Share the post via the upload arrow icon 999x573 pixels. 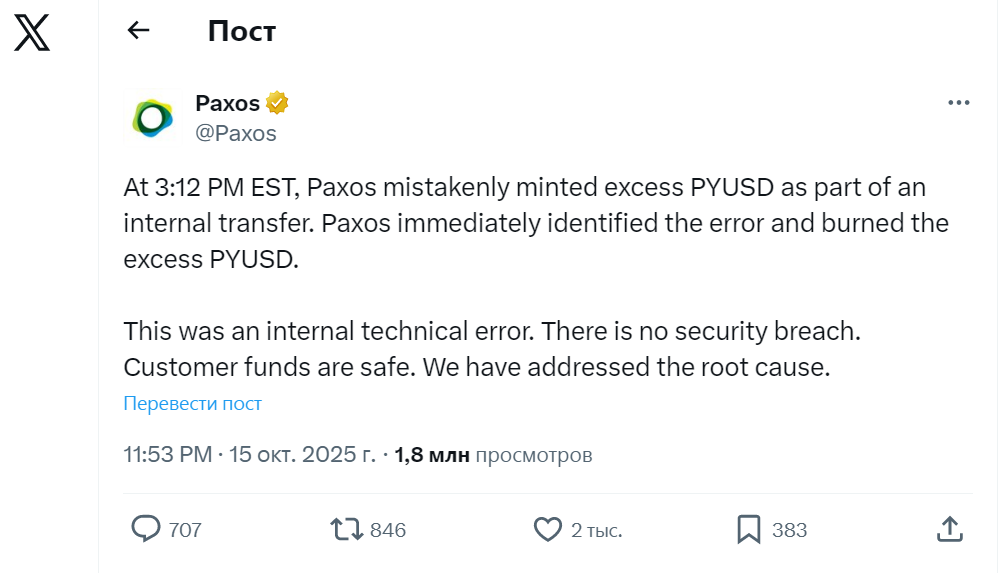click(x=949, y=529)
